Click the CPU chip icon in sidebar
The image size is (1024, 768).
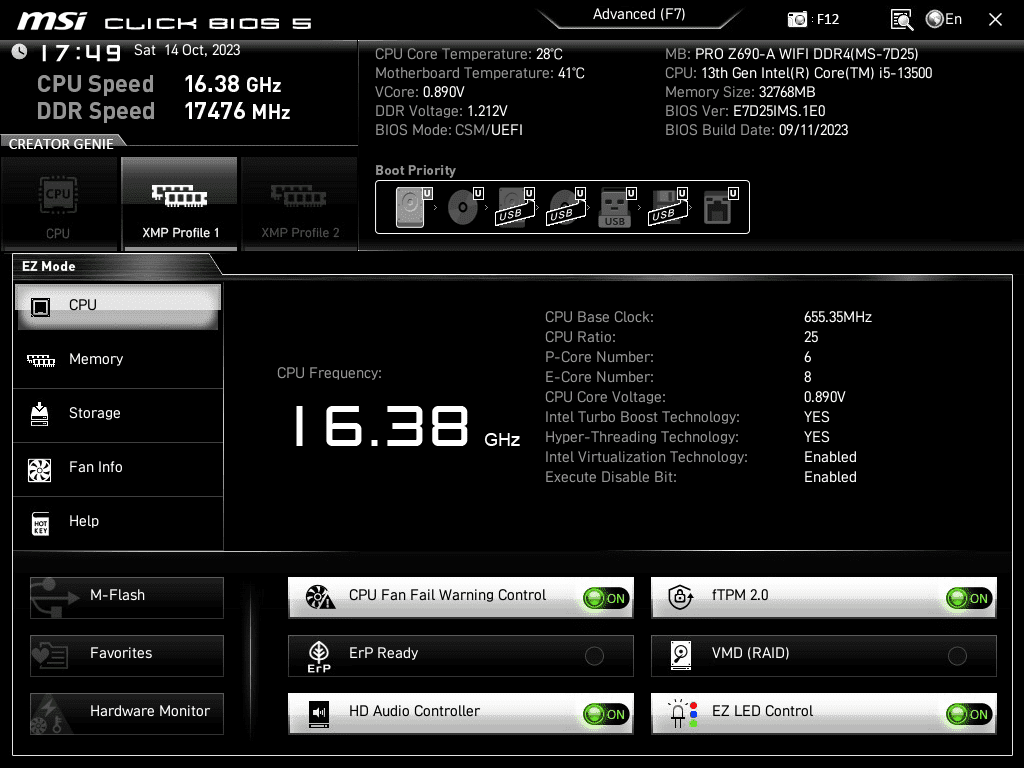tap(40, 306)
